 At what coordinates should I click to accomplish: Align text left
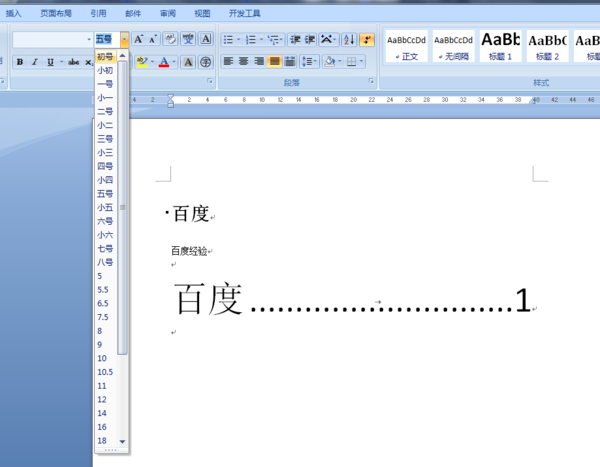pyautogui.click(x=228, y=61)
